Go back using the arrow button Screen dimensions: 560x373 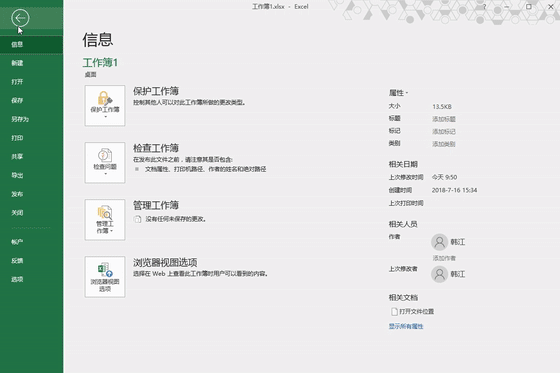pyautogui.click(x=20, y=18)
